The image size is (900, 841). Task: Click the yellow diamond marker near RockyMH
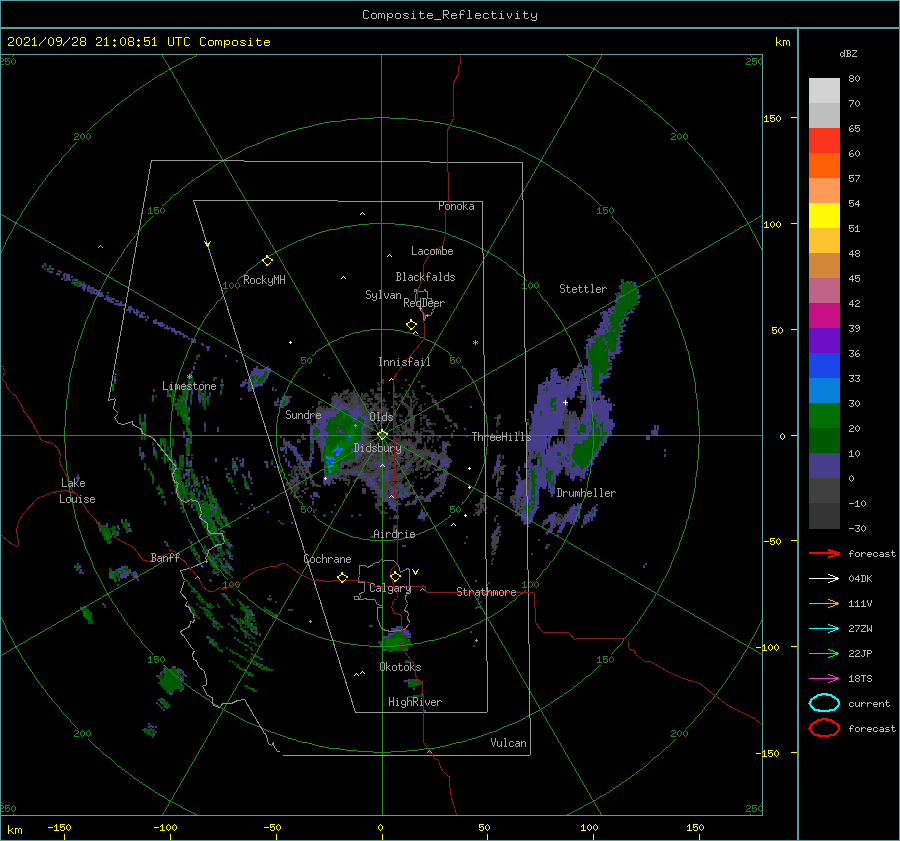click(x=267, y=261)
